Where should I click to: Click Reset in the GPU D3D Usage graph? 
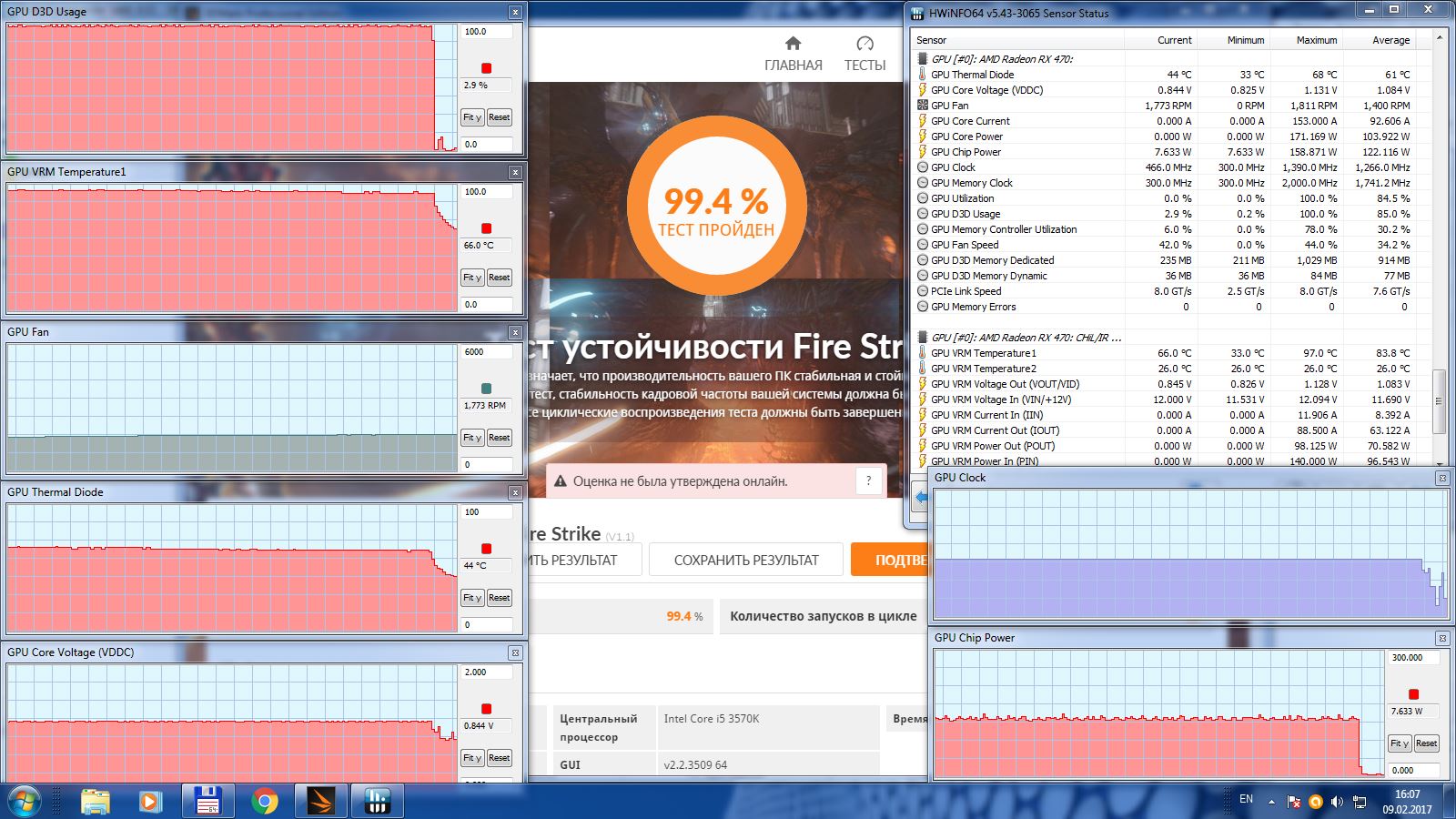[x=500, y=117]
